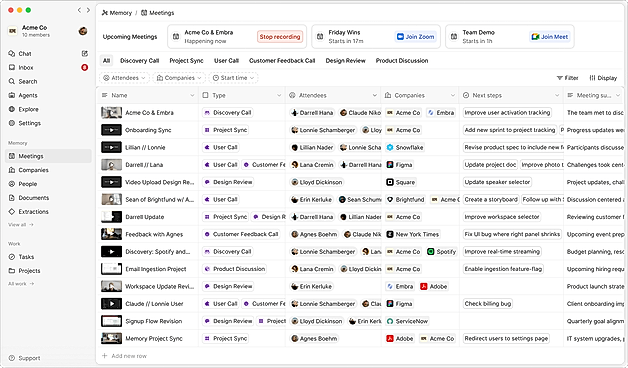The height and width of the screenshot is (368, 628).
Task: Expand the Name column header menu
Action: pyautogui.click(x=192, y=95)
